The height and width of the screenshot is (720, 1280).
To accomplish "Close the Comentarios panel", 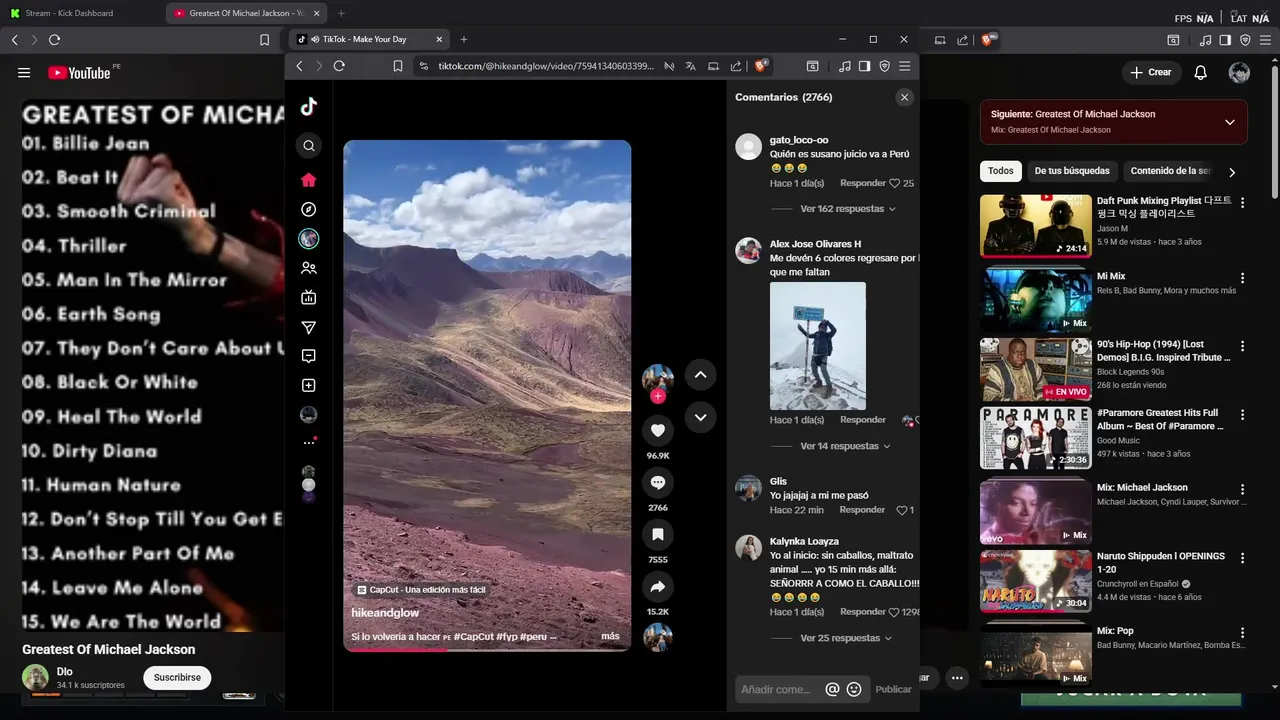I will (x=904, y=97).
